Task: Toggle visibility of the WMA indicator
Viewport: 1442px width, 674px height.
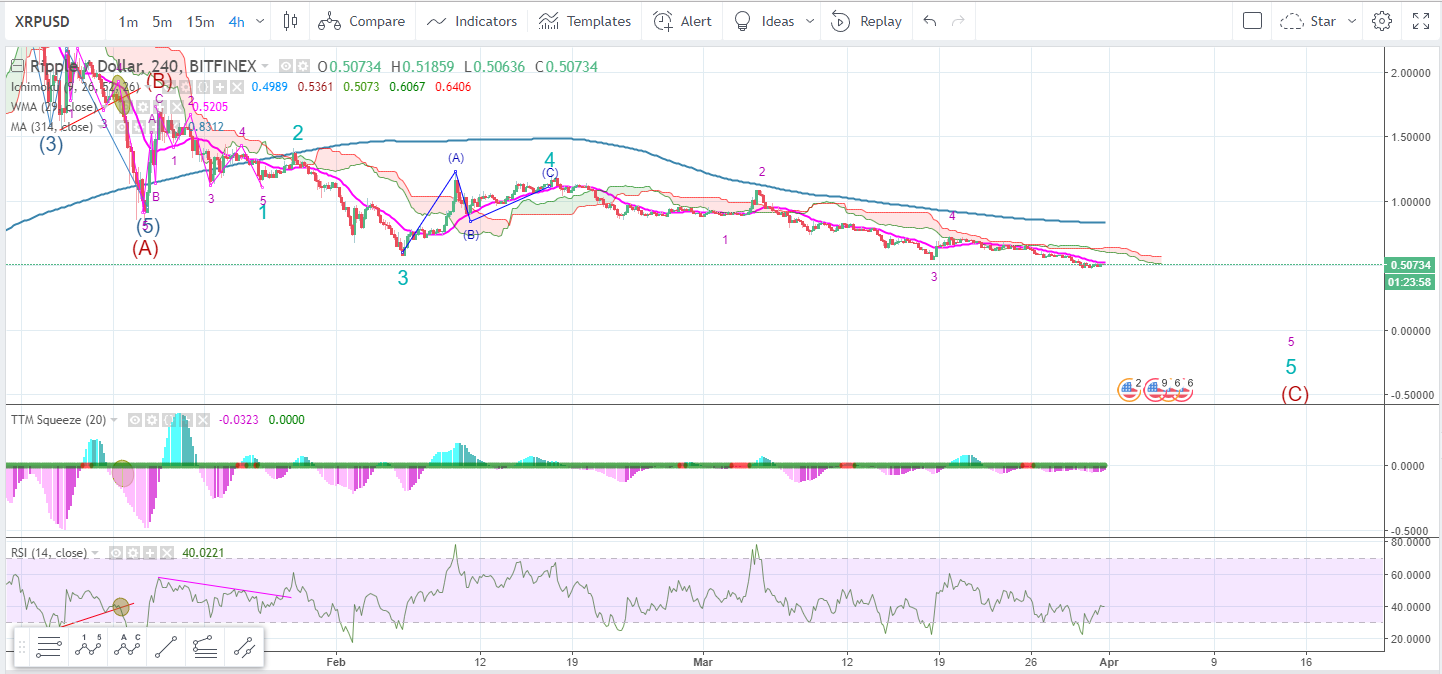Action: click(126, 107)
